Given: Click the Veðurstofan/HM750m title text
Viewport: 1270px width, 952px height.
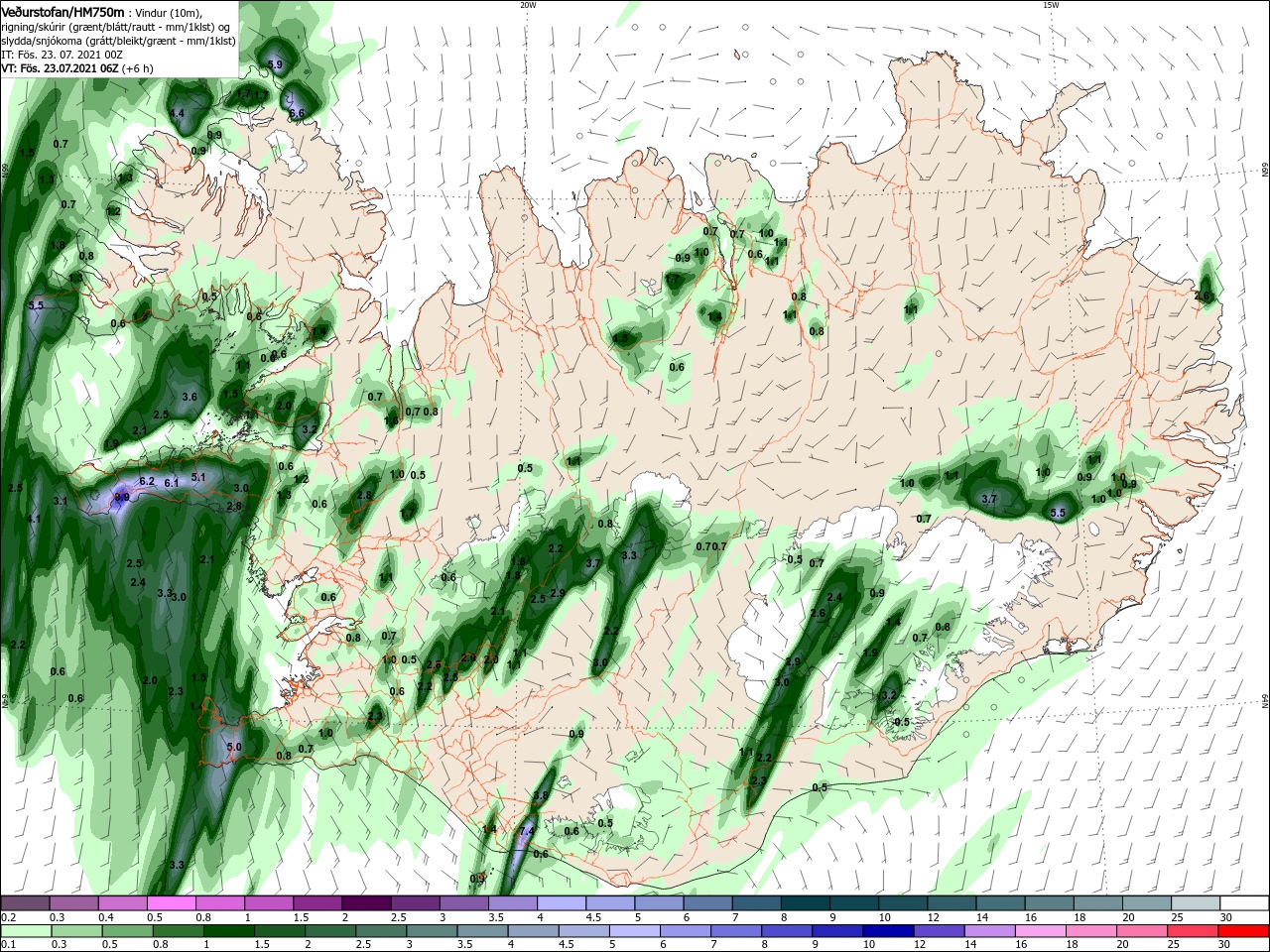Looking at the screenshot, I should (x=63, y=11).
